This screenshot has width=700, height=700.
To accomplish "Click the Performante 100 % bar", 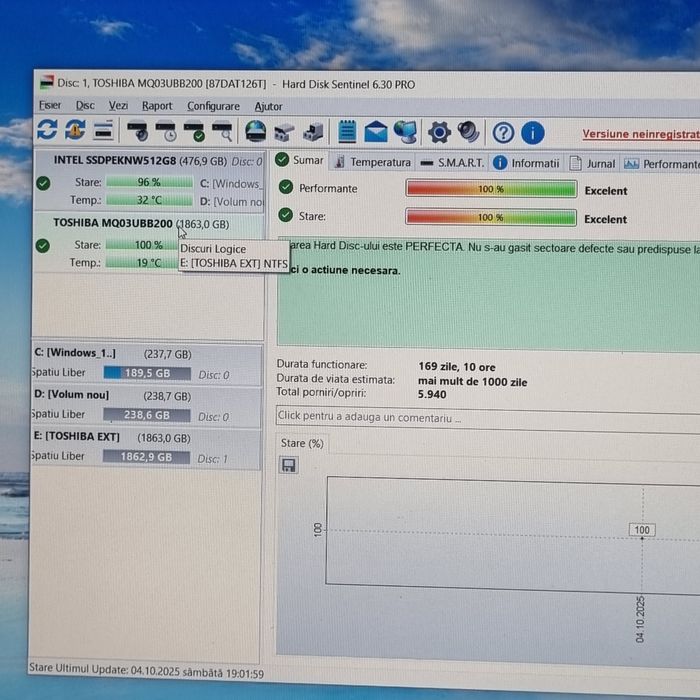I will pyautogui.click(x=491, y=189).
